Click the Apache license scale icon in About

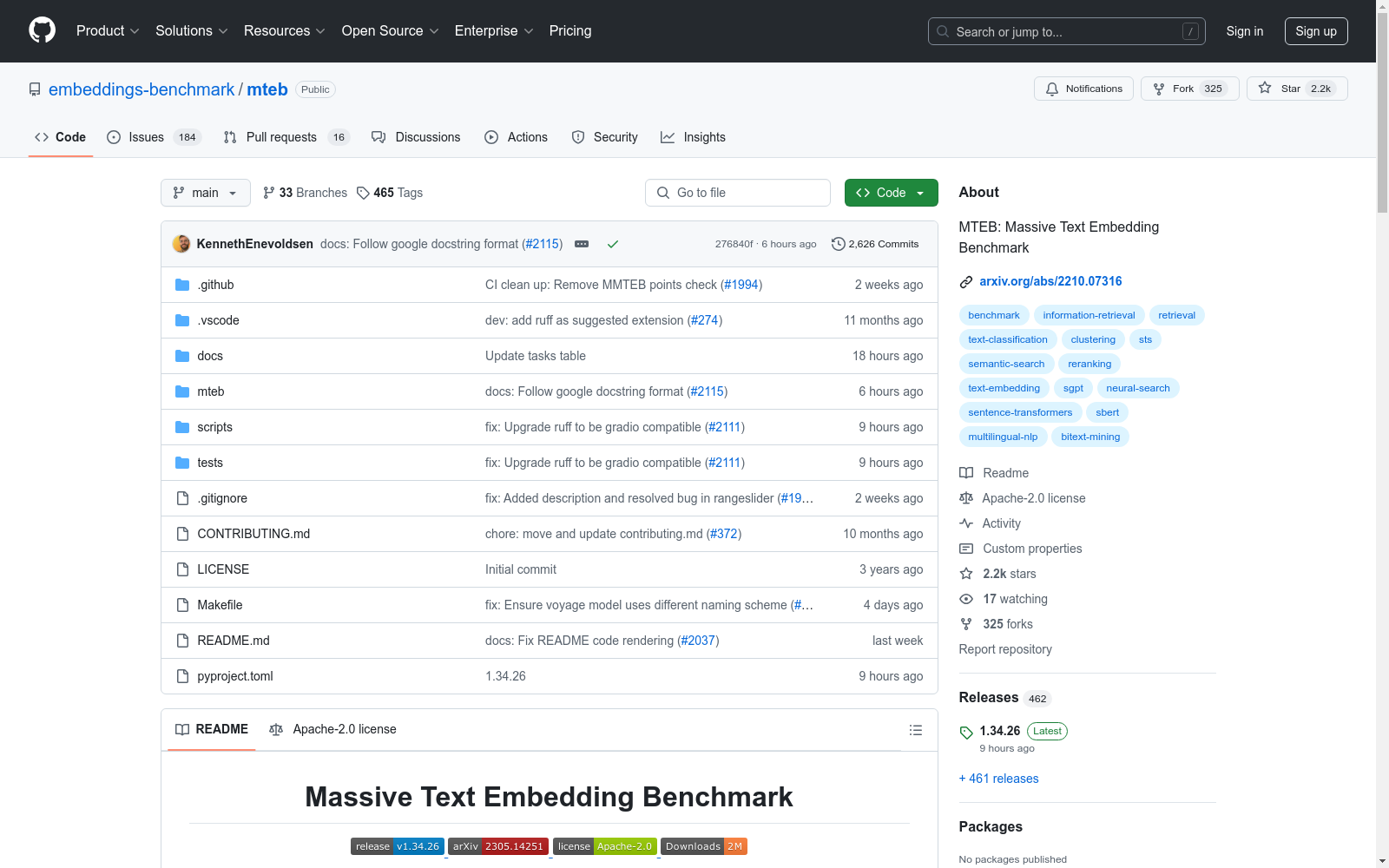pos(966,498)
